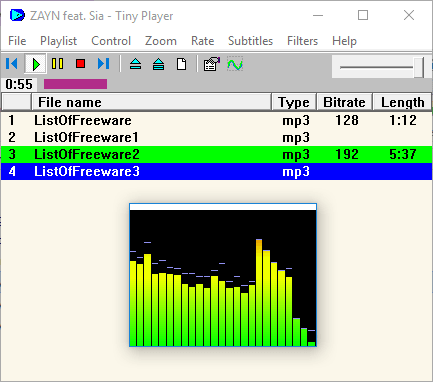Sort by the Length column header
Screen dimensions: 433x382
(x=402, y=102)
